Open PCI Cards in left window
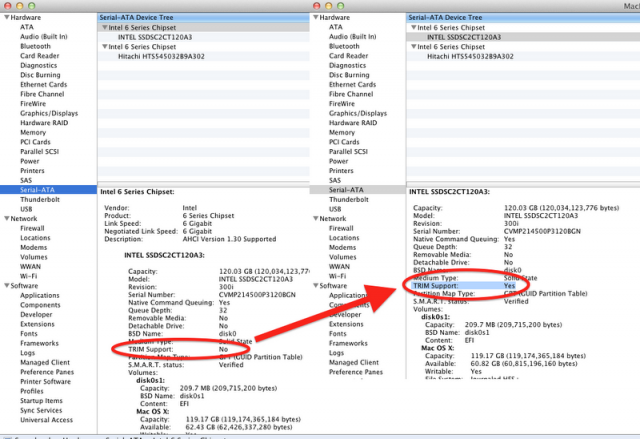The height and width of the screenshot is (439, 640). (36, 142)
